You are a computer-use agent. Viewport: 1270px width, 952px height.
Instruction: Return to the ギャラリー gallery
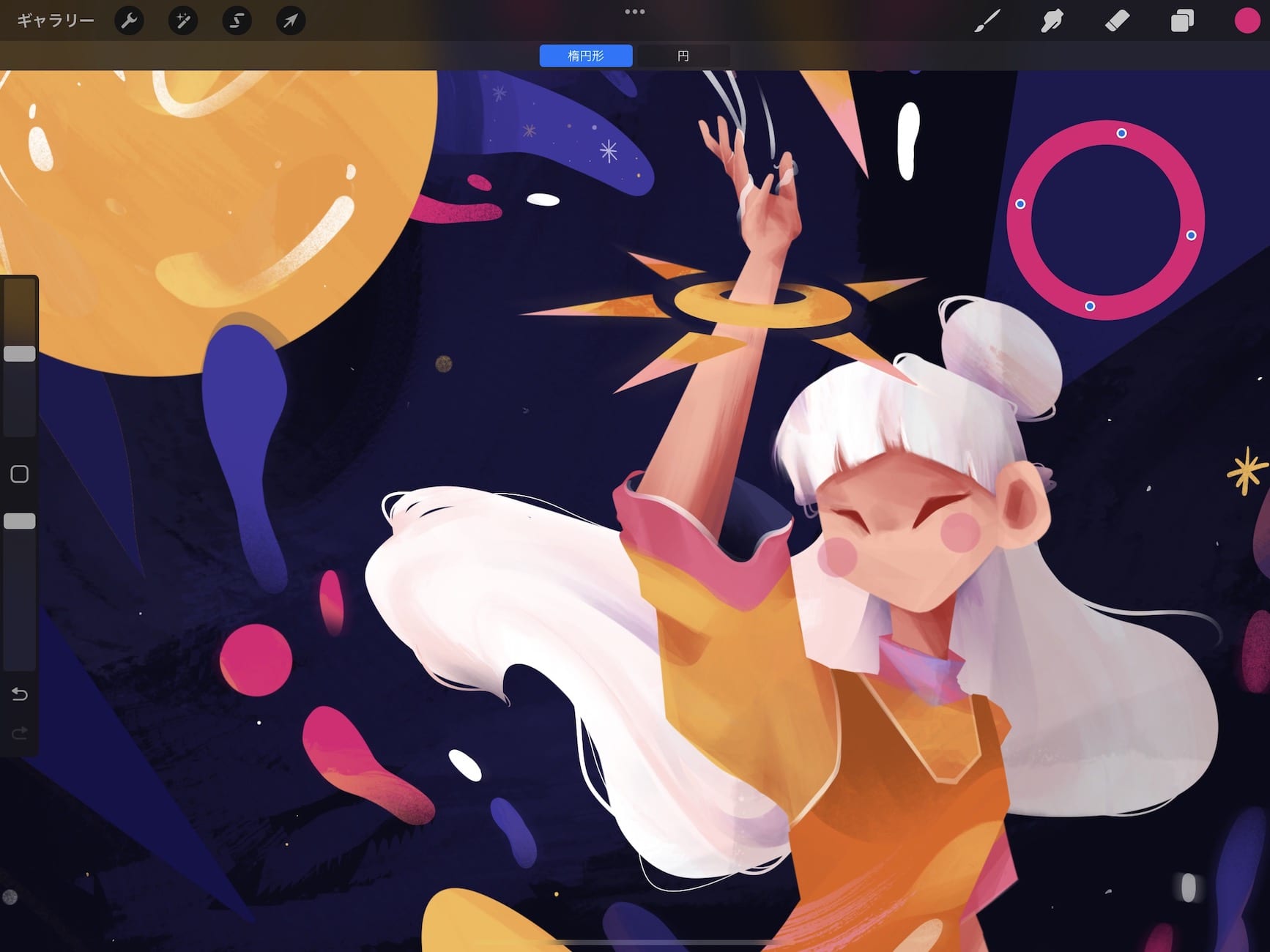(56, 21)
